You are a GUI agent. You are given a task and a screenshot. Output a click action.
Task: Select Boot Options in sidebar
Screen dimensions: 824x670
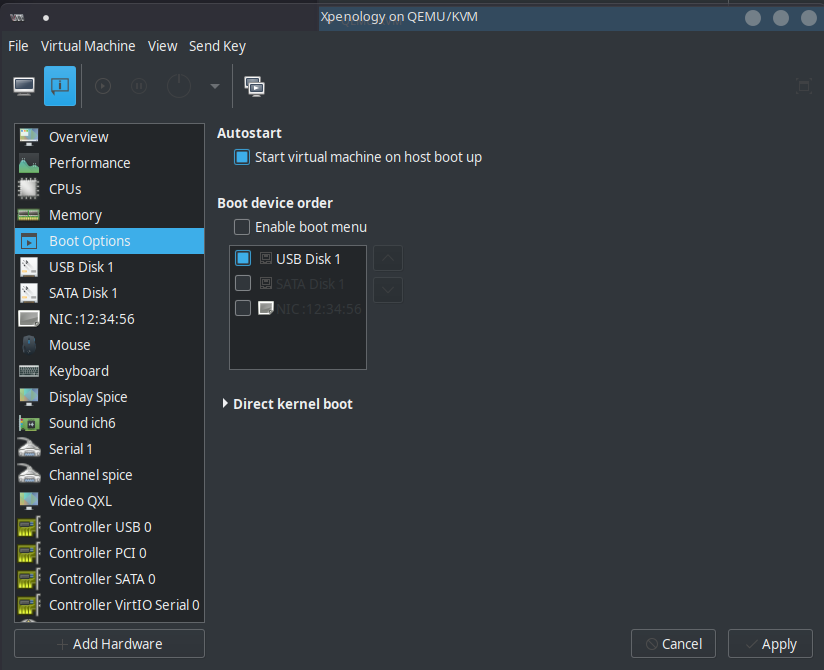tap(109, 241)
